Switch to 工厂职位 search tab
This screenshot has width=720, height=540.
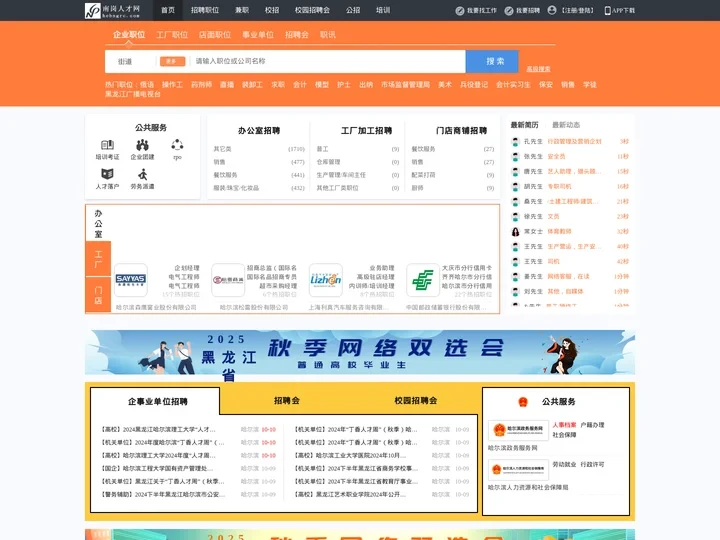coord(172,34)
